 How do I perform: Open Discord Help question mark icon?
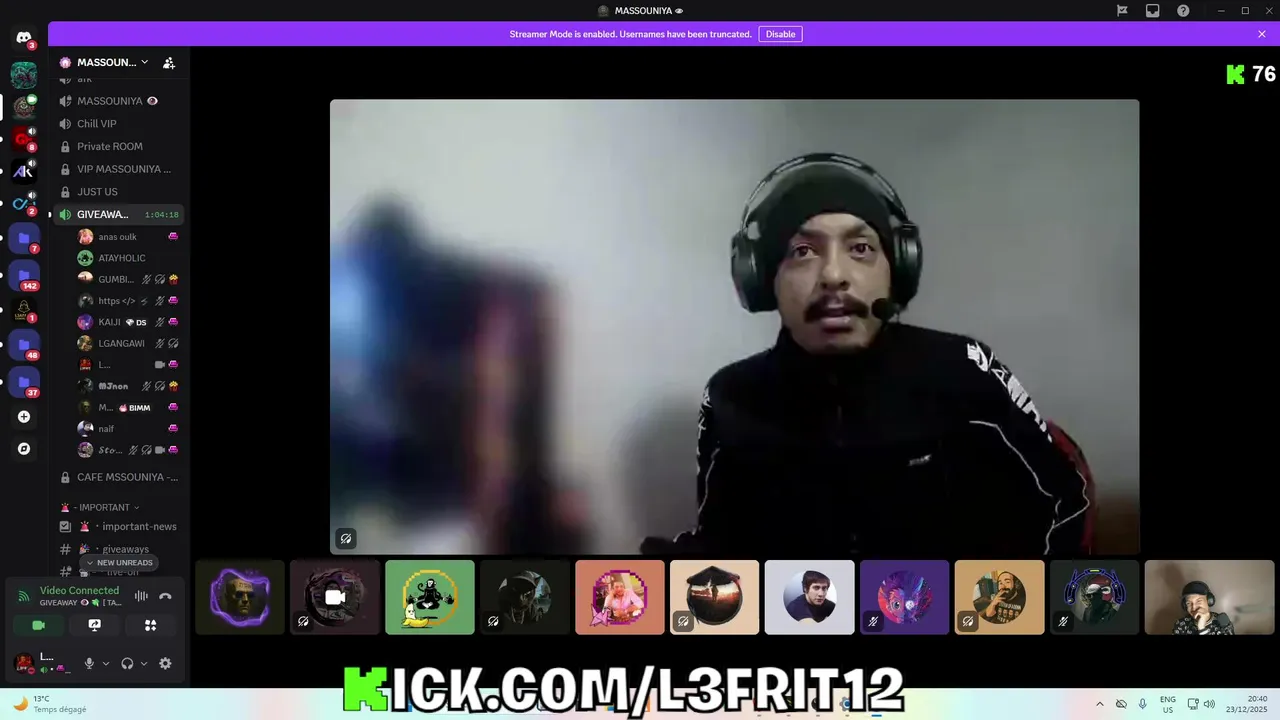1183,11
